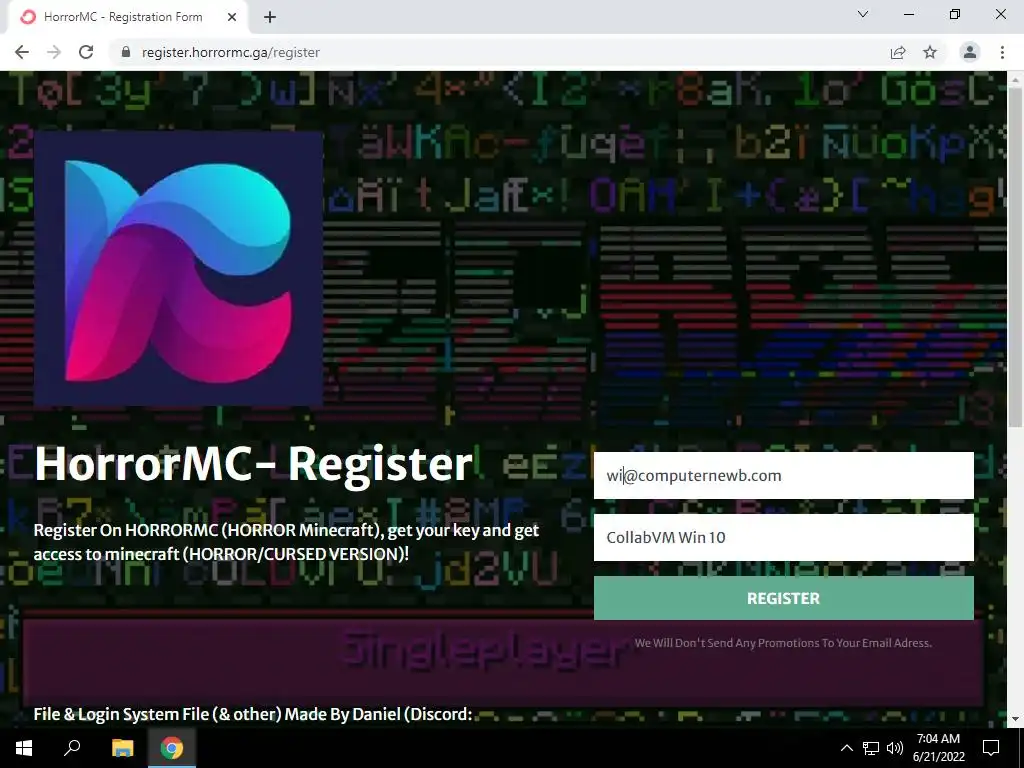Minimize the Chrome window
This screenshot has width=1024, height=768.
coord(909,14)
